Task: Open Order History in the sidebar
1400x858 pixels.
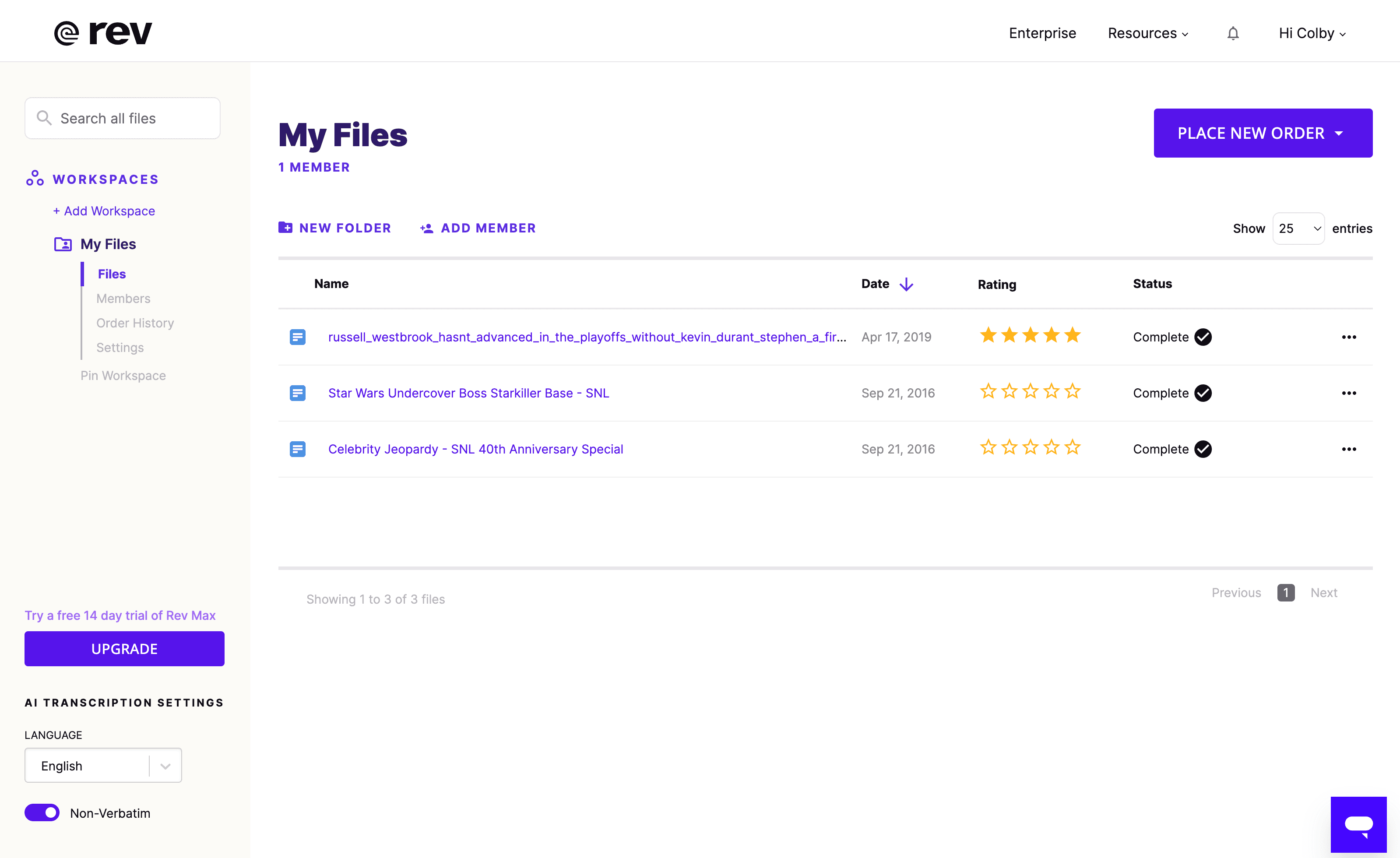Action: 135,323
